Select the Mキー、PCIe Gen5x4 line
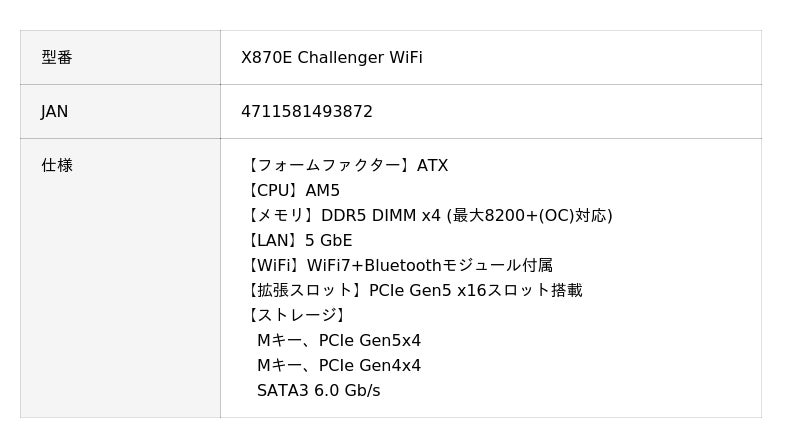This screenshot has height=448, width=800. pyautogui.click(x=339, y=341)
